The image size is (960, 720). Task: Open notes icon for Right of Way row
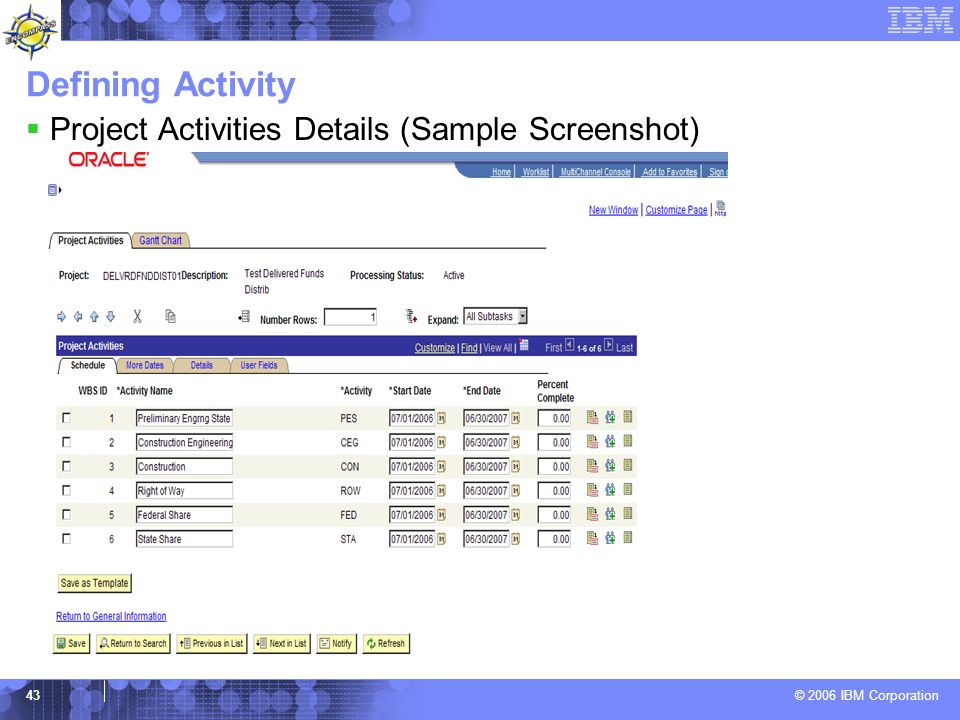coord(628,489)
